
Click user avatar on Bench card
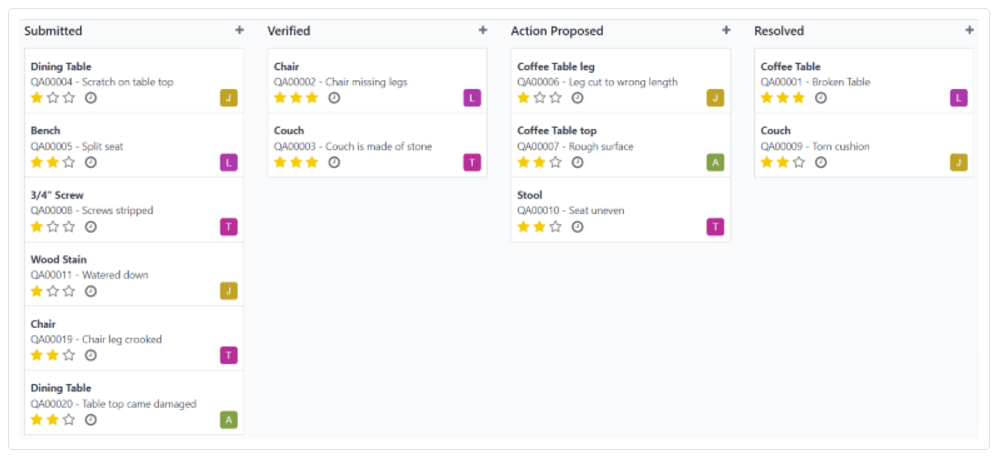(x=229, y=162)
